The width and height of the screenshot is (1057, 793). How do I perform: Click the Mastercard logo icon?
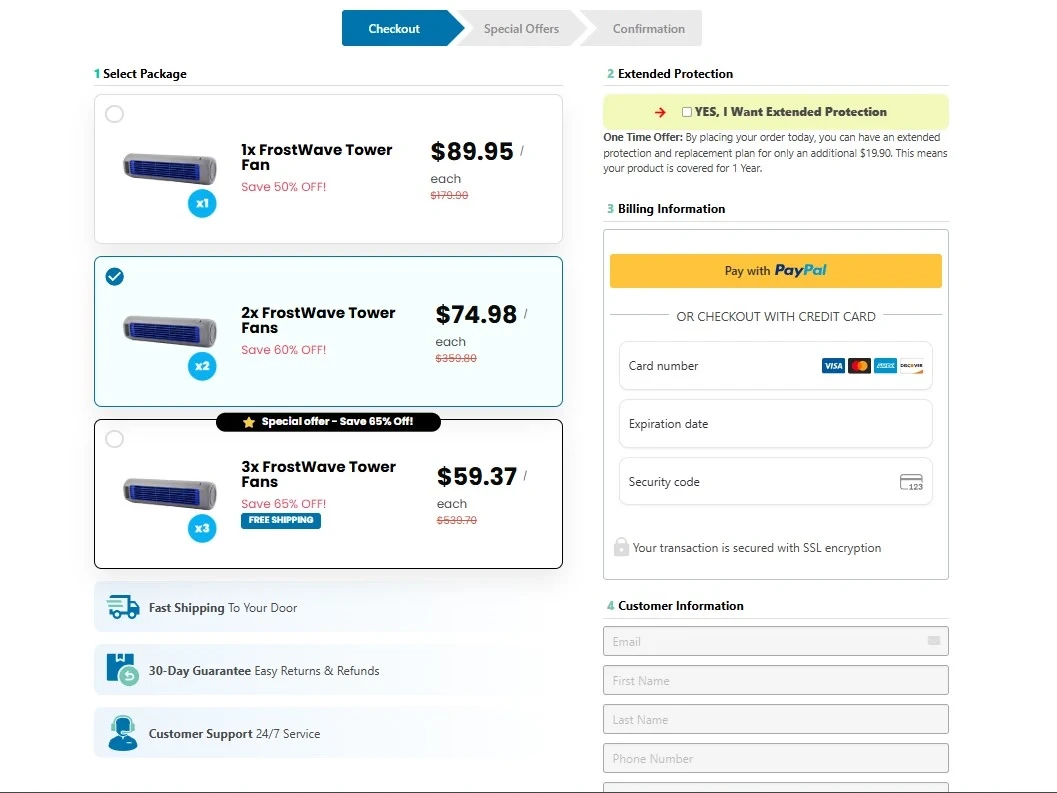click(859, 366)
